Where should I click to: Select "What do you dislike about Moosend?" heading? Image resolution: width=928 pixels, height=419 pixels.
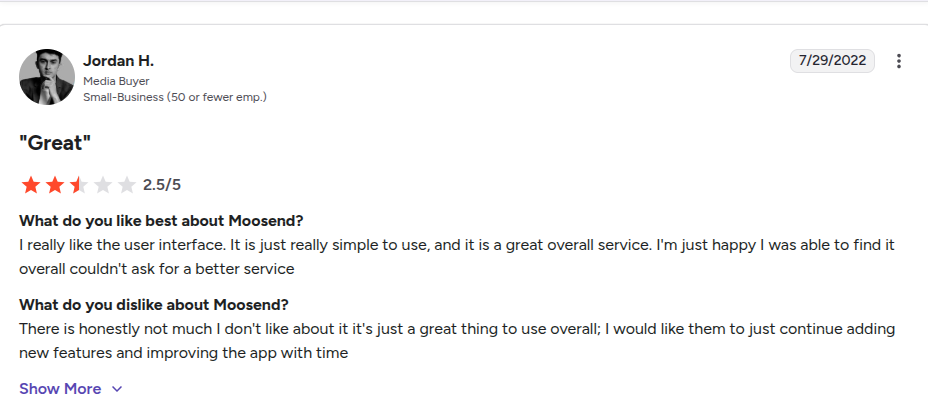(153, 304)
